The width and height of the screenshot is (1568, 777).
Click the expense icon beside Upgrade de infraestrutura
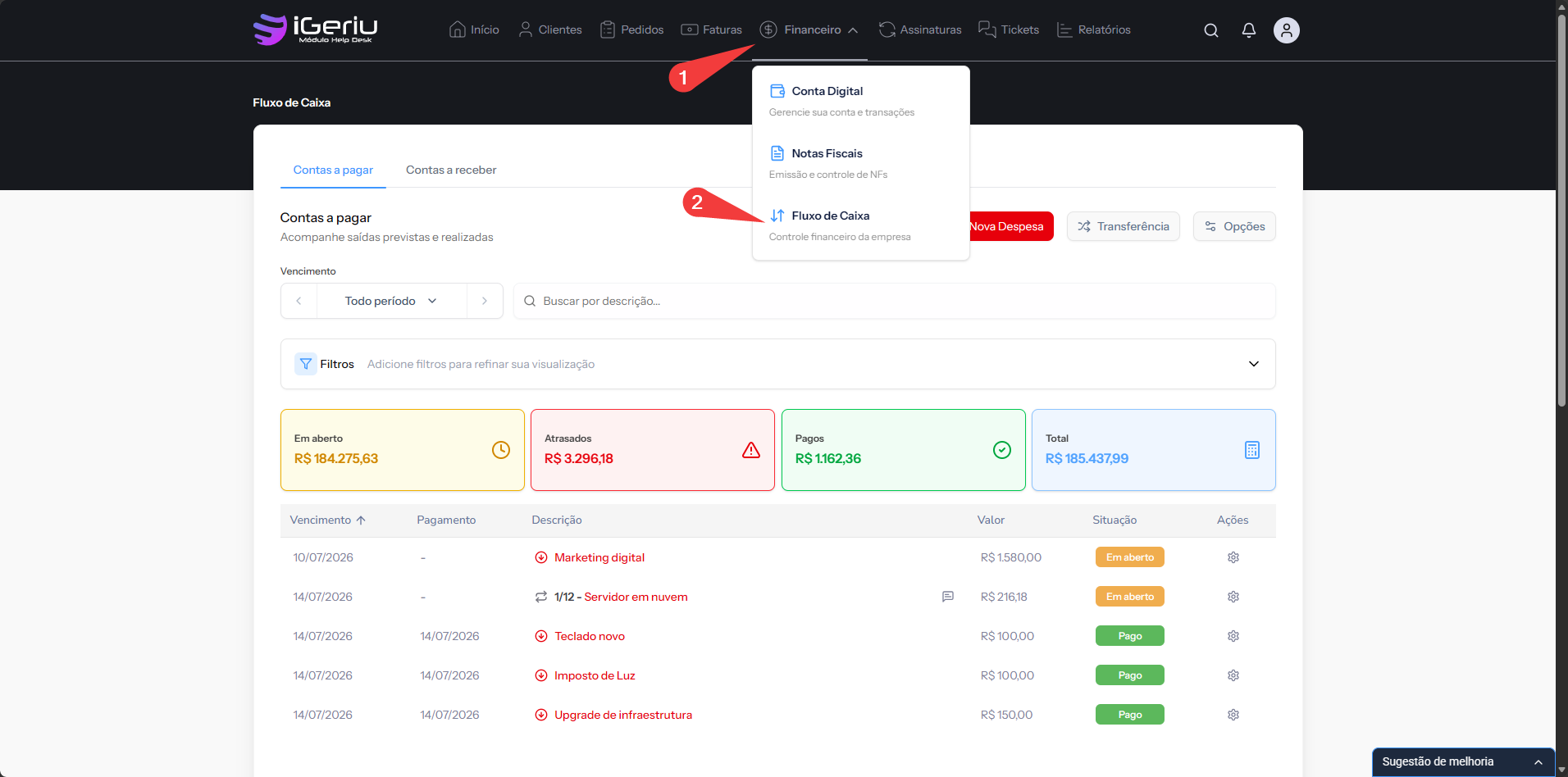pyautogui.click(x=541, y=715)
